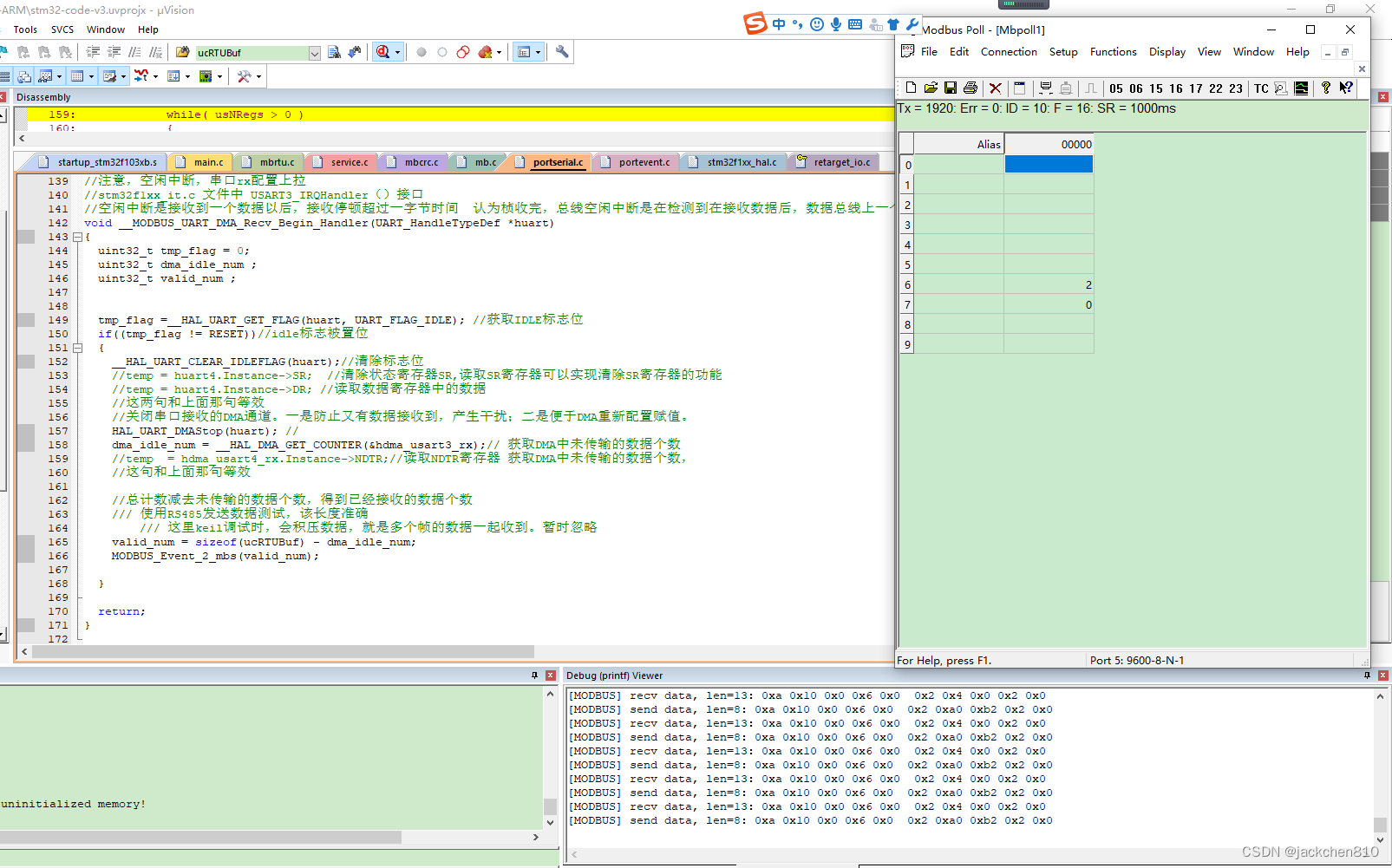Image resolution: width=1392 pixels, height=868 pixels.
Task: Print the Modbus Poll document
Action: tap(970, 88)
